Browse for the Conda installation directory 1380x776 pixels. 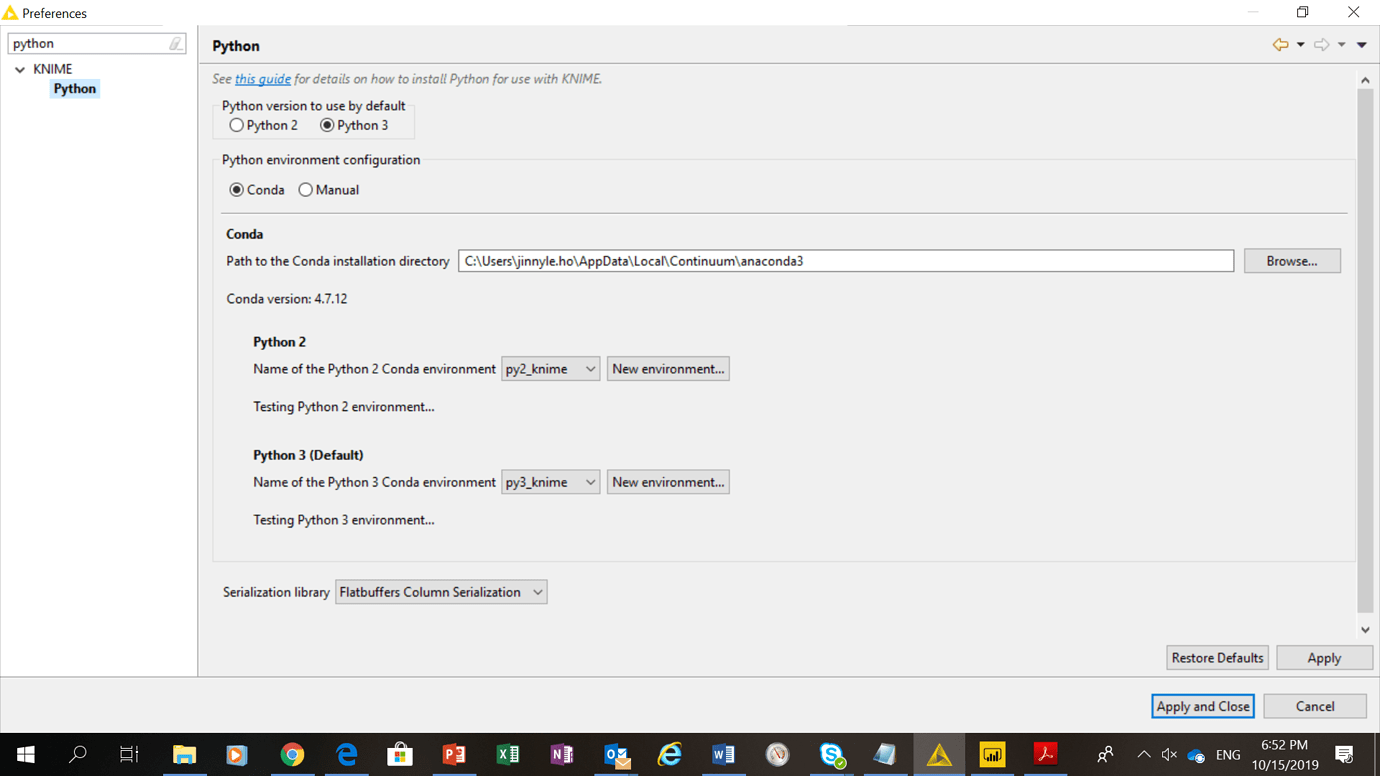(1291, 260)
